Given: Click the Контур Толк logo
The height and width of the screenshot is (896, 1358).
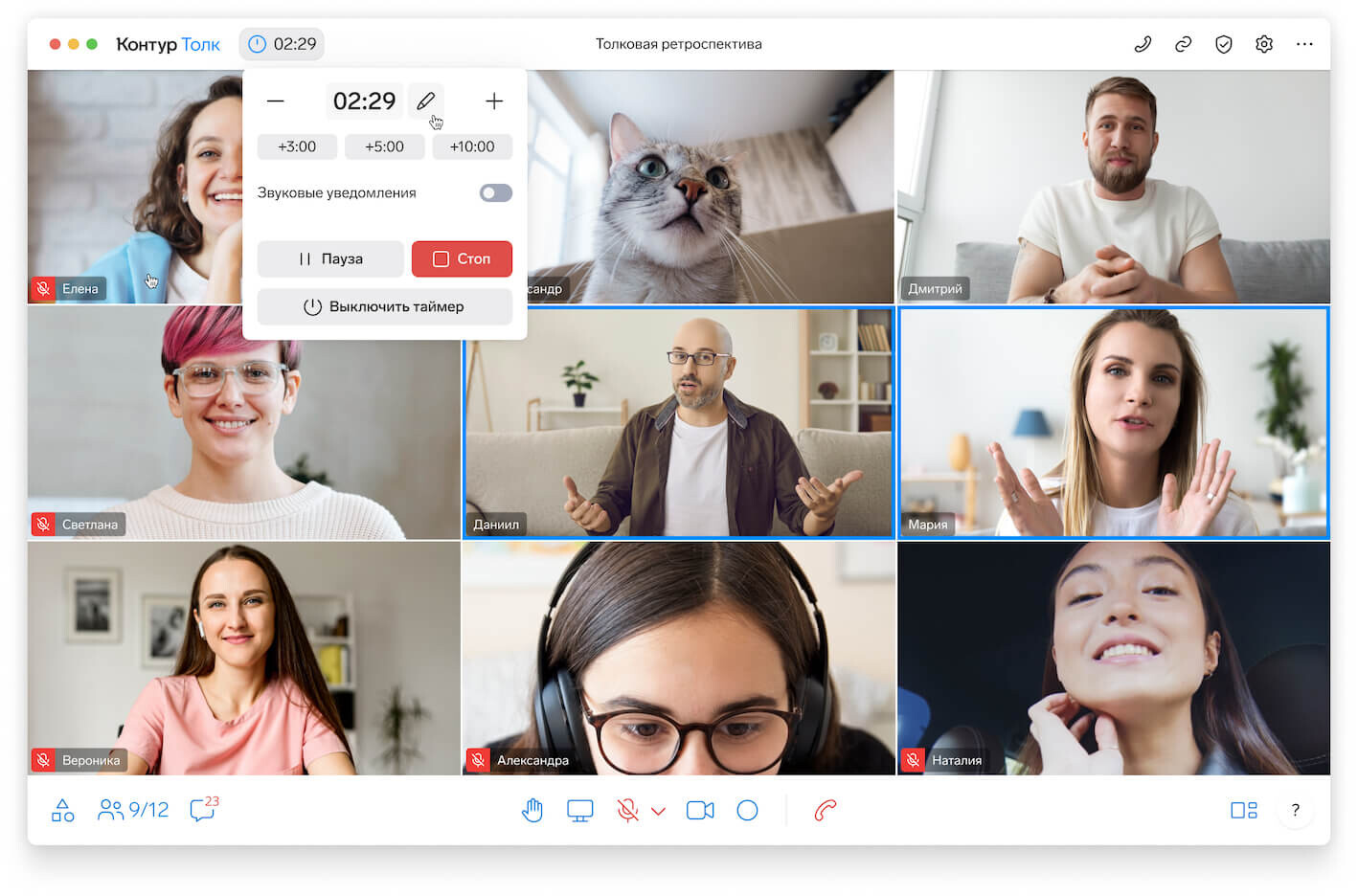Looking at the screenshot, I should [x=168, y=44].
